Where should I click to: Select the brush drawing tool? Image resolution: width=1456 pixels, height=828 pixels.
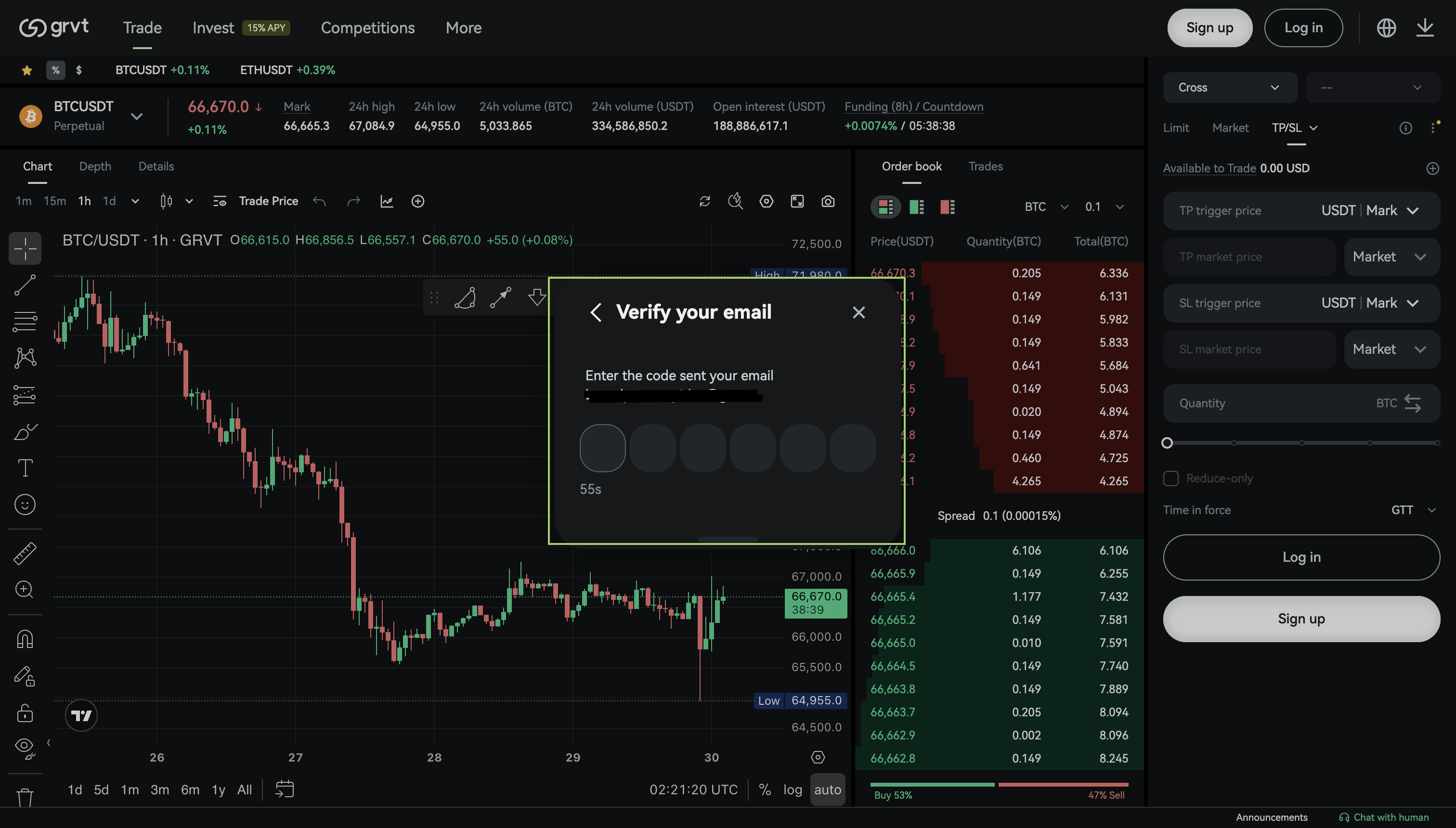point(25,432)
